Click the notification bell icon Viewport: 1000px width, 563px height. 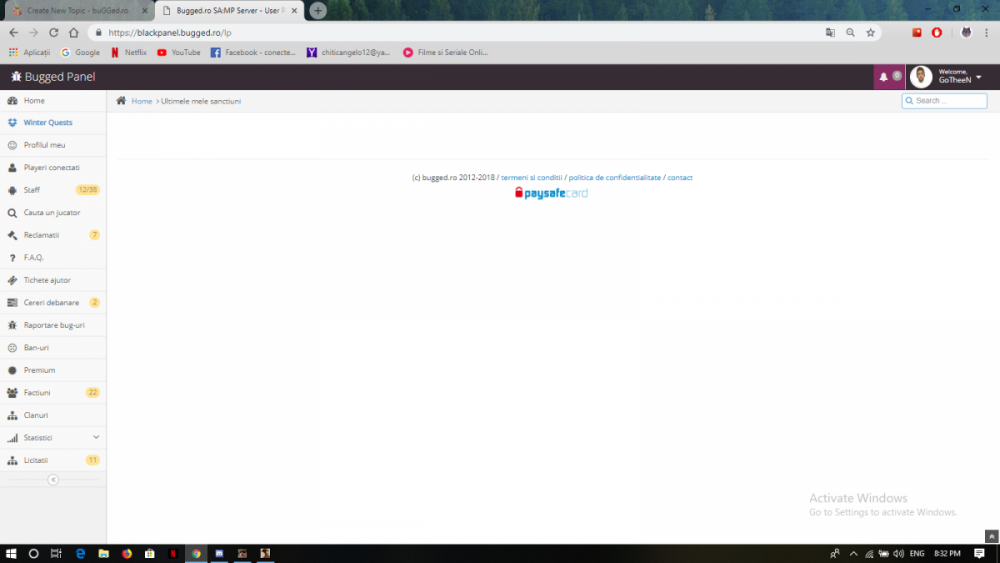(x=883, y=77)
